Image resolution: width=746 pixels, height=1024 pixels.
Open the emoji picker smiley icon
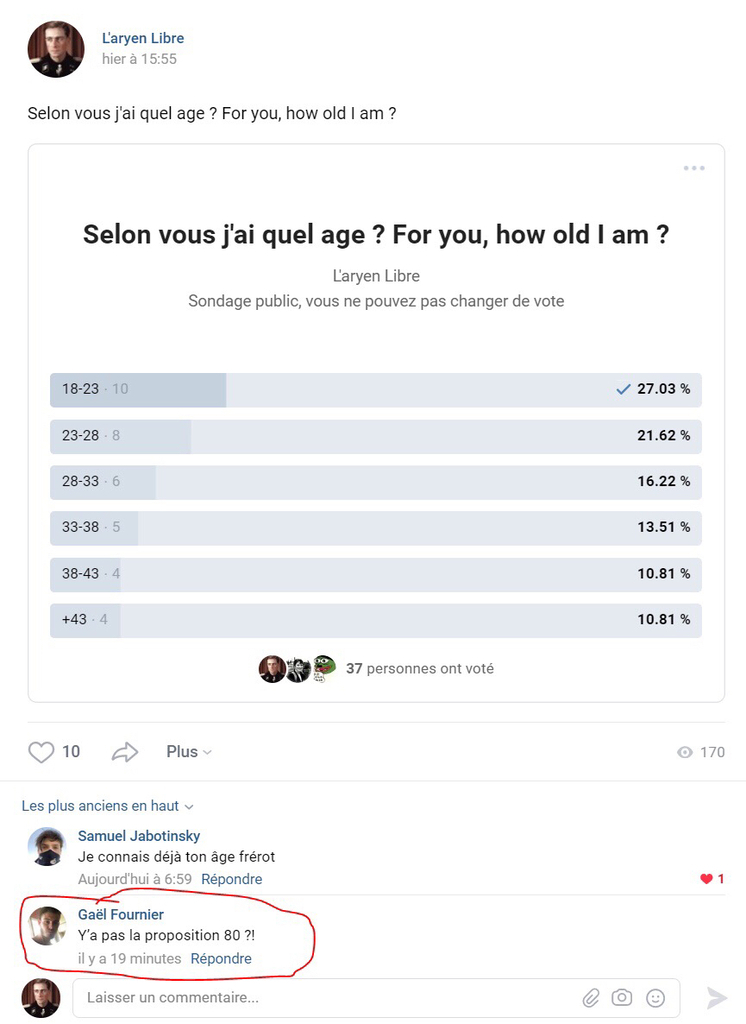point(655,997)
